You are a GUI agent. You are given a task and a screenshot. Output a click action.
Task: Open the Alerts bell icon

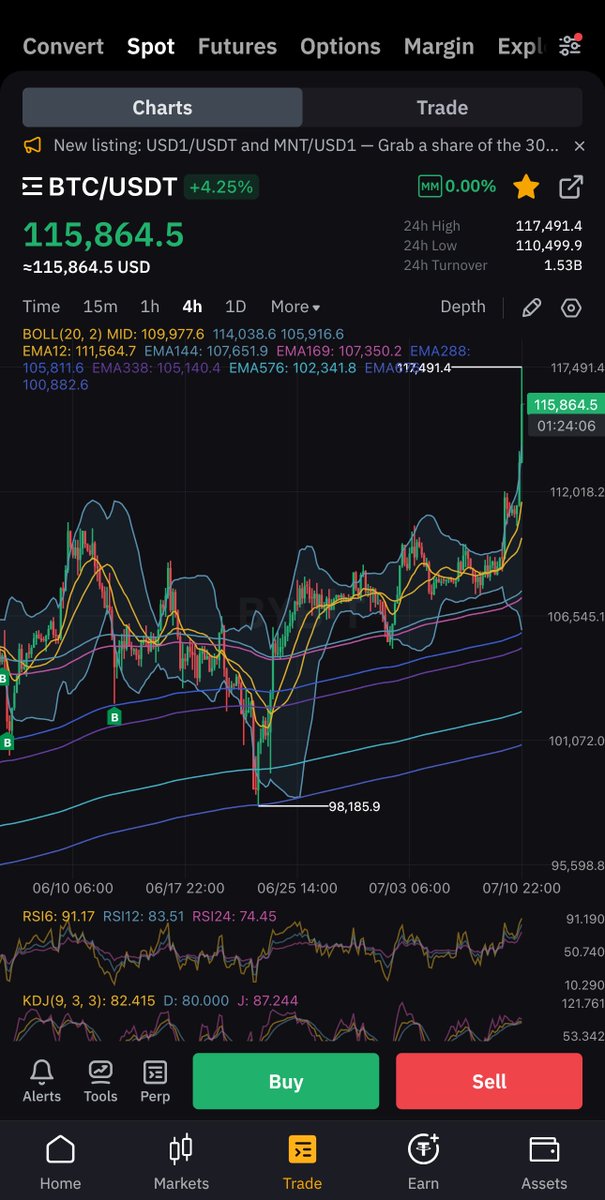coord(42,1081)
